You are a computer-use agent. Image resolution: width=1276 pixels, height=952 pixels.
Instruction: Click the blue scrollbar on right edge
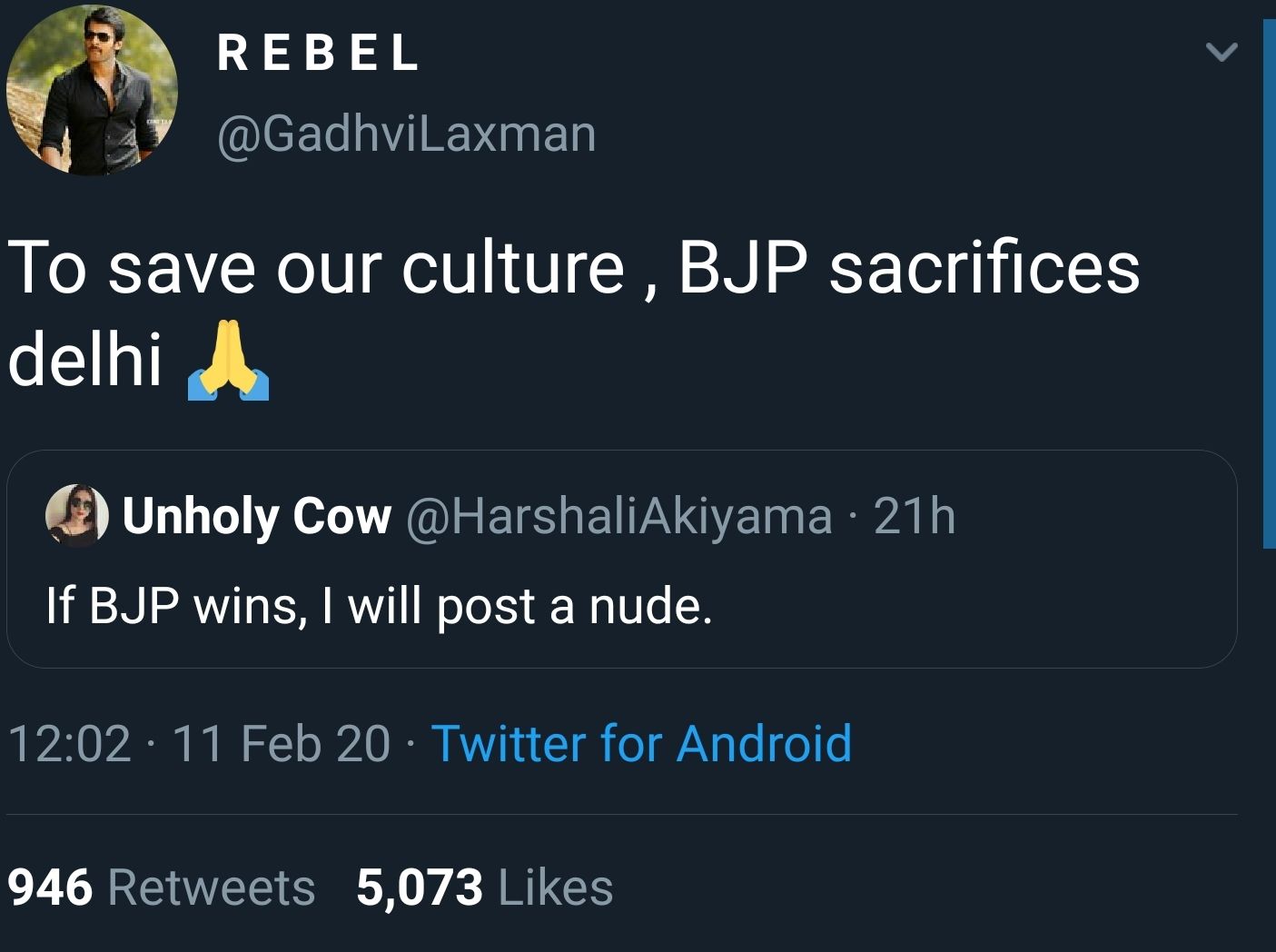tap(1269, 283)
